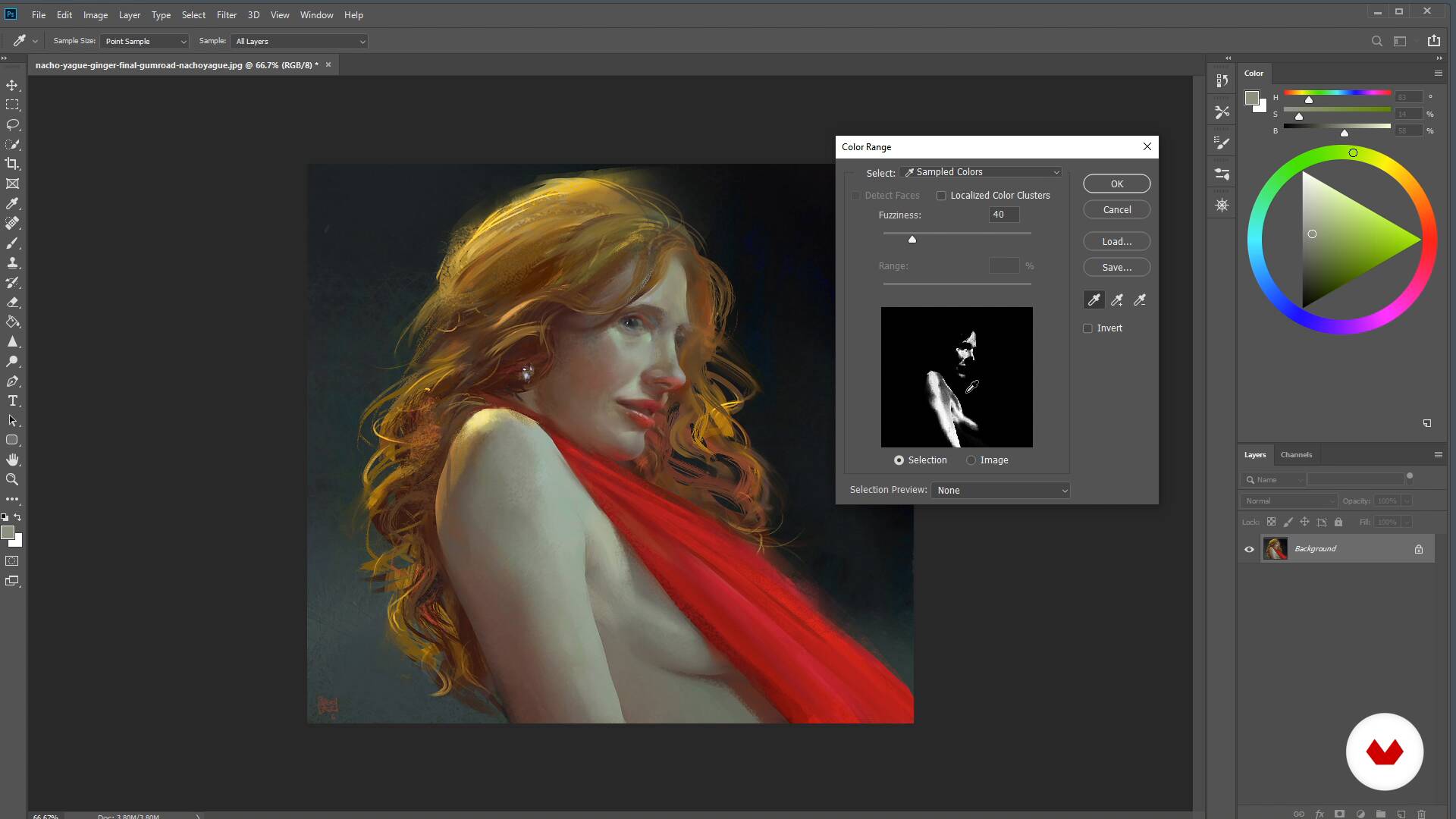Select the Path Selection tool
This screenshot has height=819, width=1456.
(12, 420)
